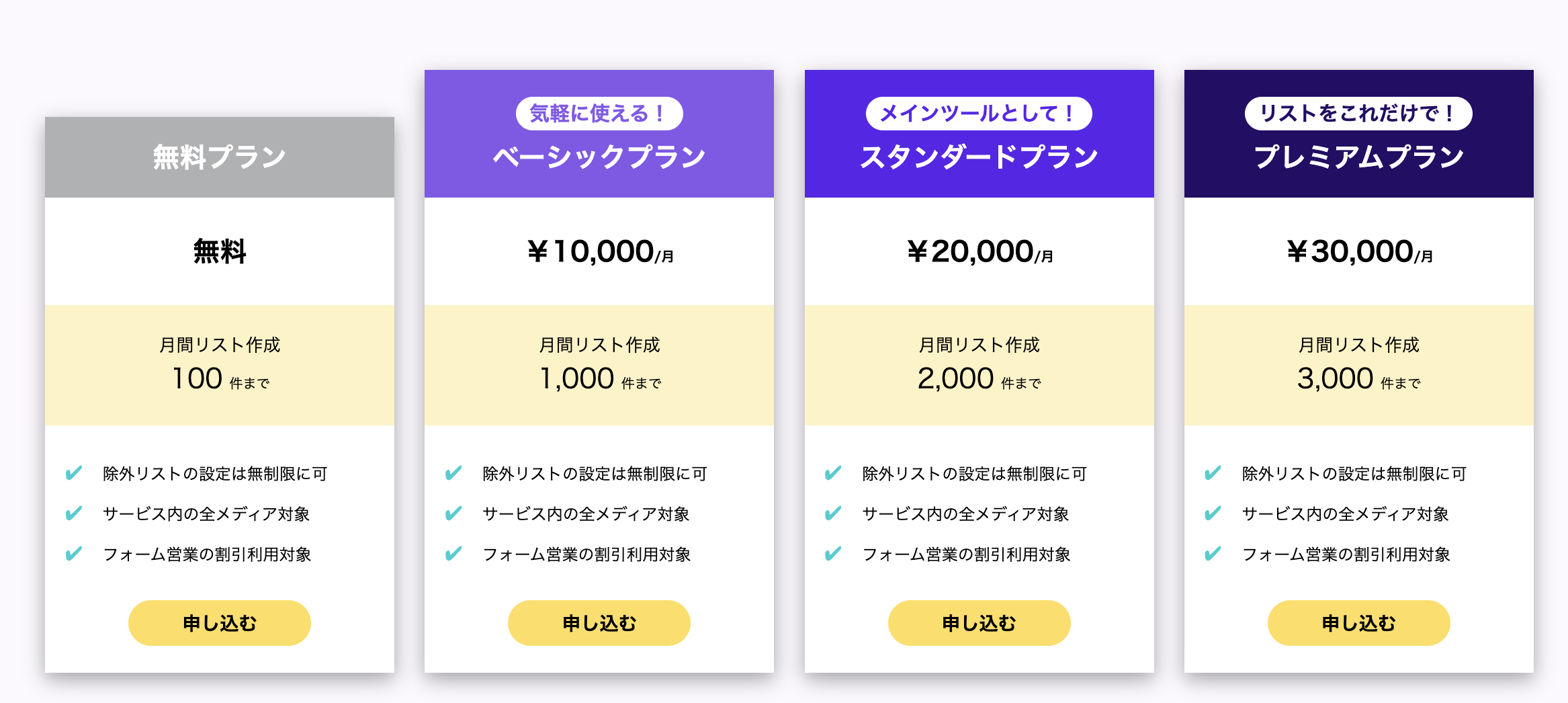Click checkmark beside 除外リスト in the ベーシックプラン card
1568x703 pixels.
pos(453,473)
